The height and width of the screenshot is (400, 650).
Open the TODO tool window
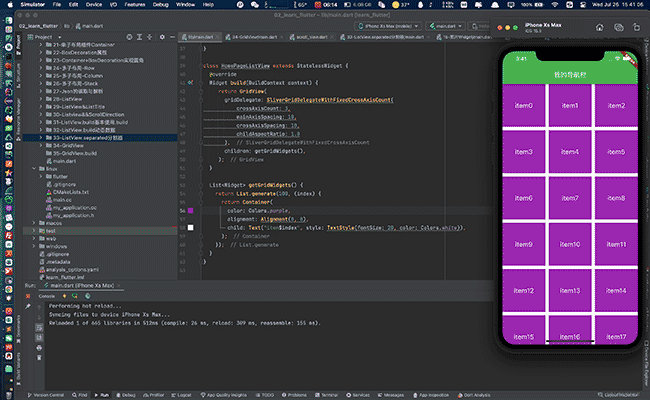[x=265, y=395]
